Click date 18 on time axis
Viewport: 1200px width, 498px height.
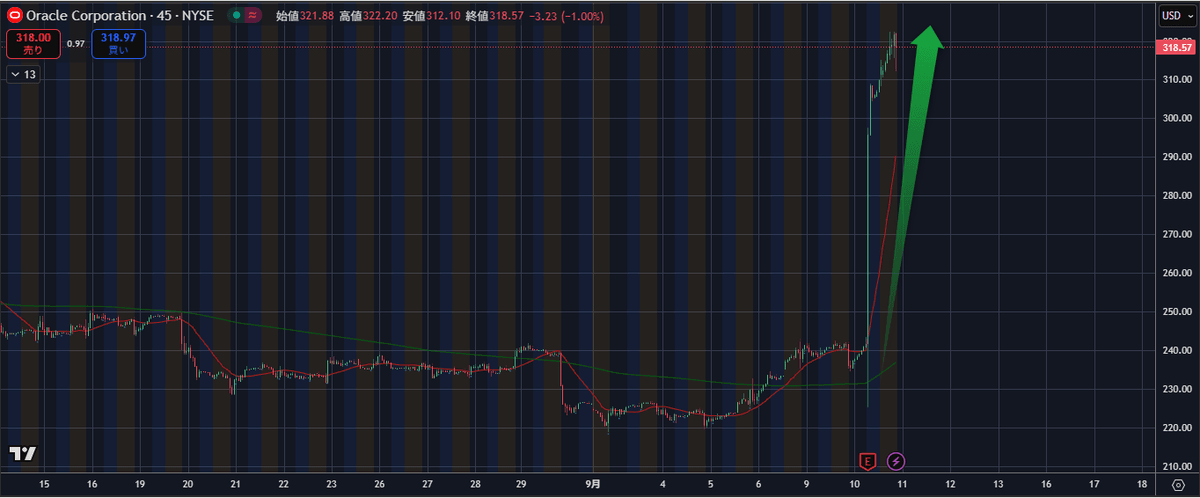(1141, 484)
